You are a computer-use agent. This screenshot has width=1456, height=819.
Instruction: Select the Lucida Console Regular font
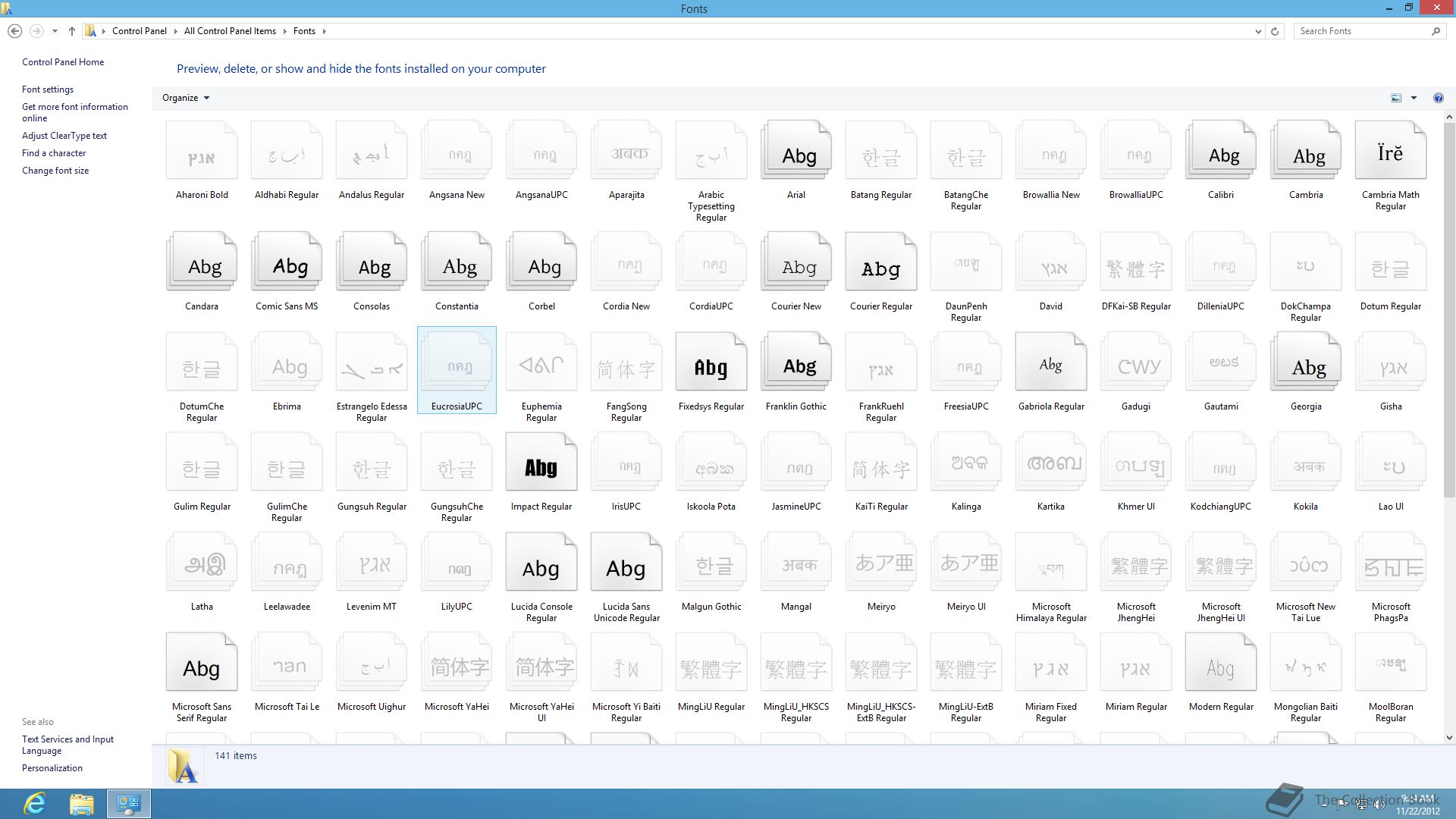click(x=541, y=563)
